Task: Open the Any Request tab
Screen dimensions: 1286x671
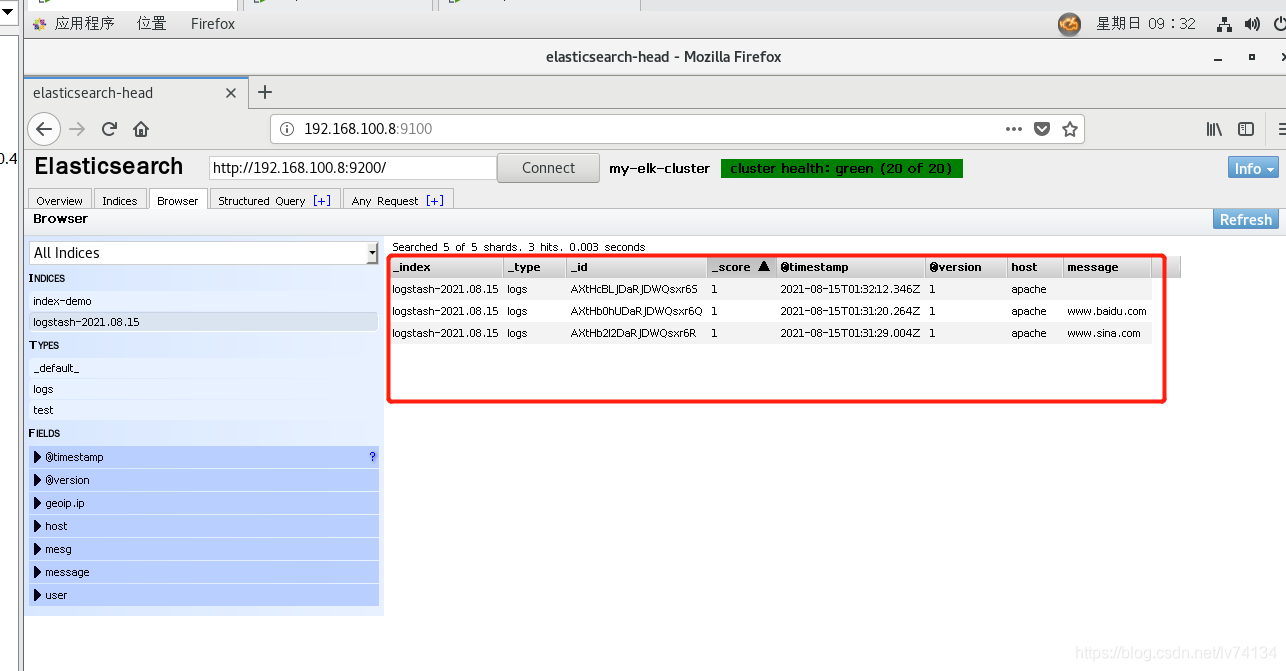Action: click(x=385, y=200)
